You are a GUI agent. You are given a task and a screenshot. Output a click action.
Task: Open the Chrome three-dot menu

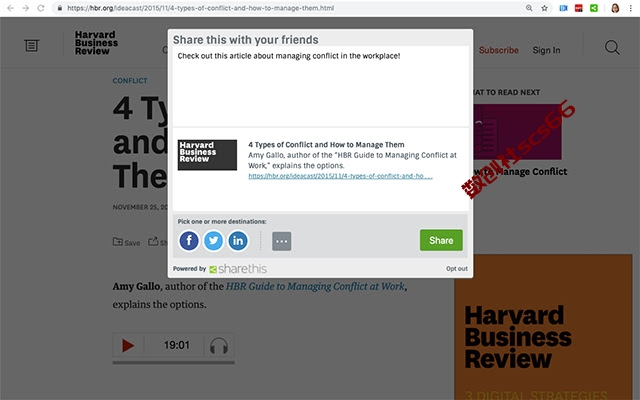[x=631, y=8]
